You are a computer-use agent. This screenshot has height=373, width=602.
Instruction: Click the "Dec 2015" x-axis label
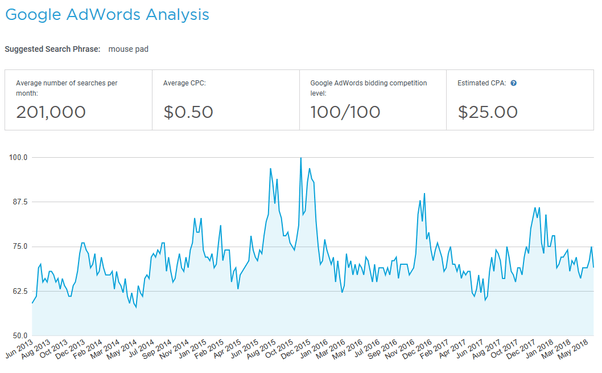tap(296, 349)
